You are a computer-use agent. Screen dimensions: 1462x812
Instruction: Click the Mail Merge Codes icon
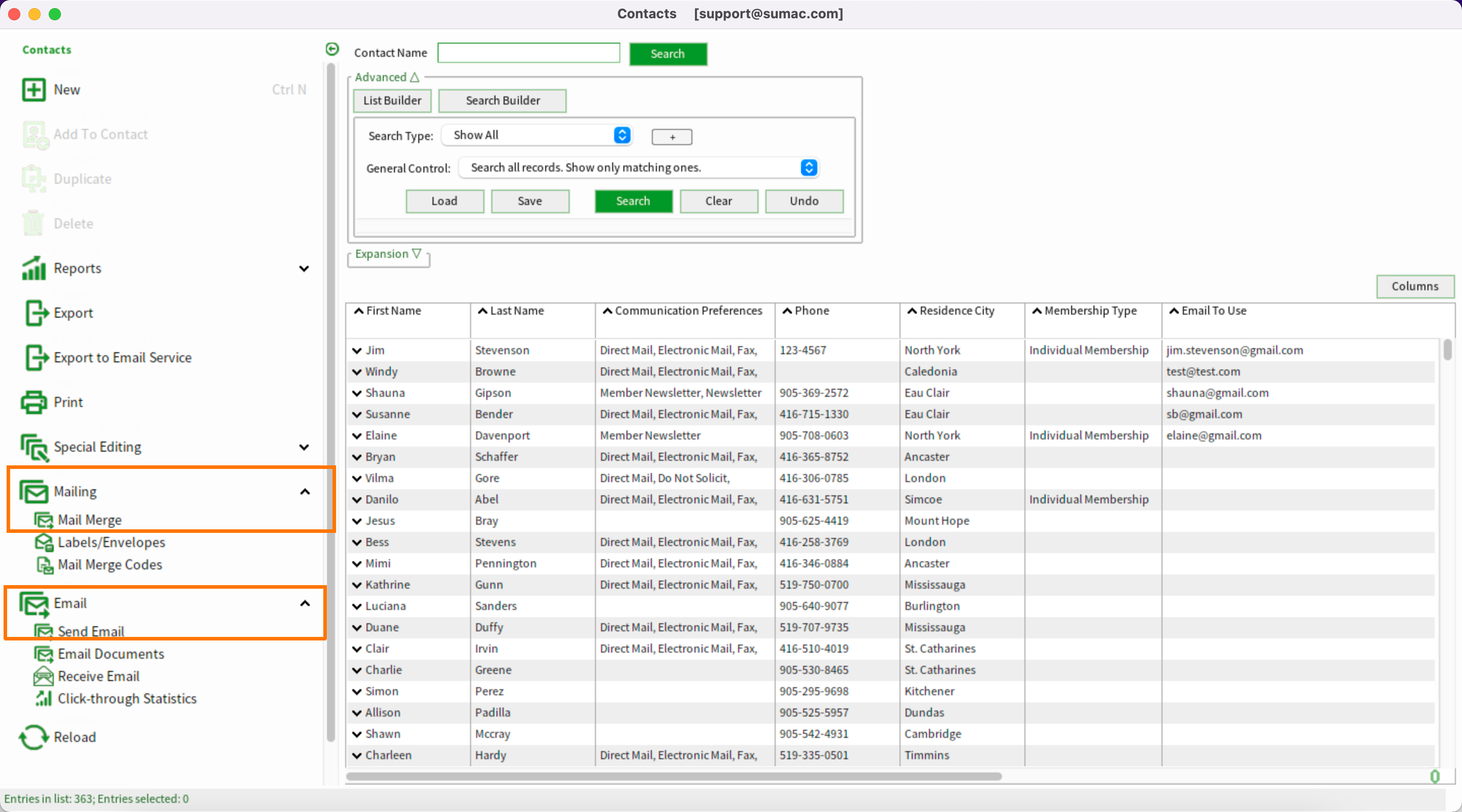point(44,565)
